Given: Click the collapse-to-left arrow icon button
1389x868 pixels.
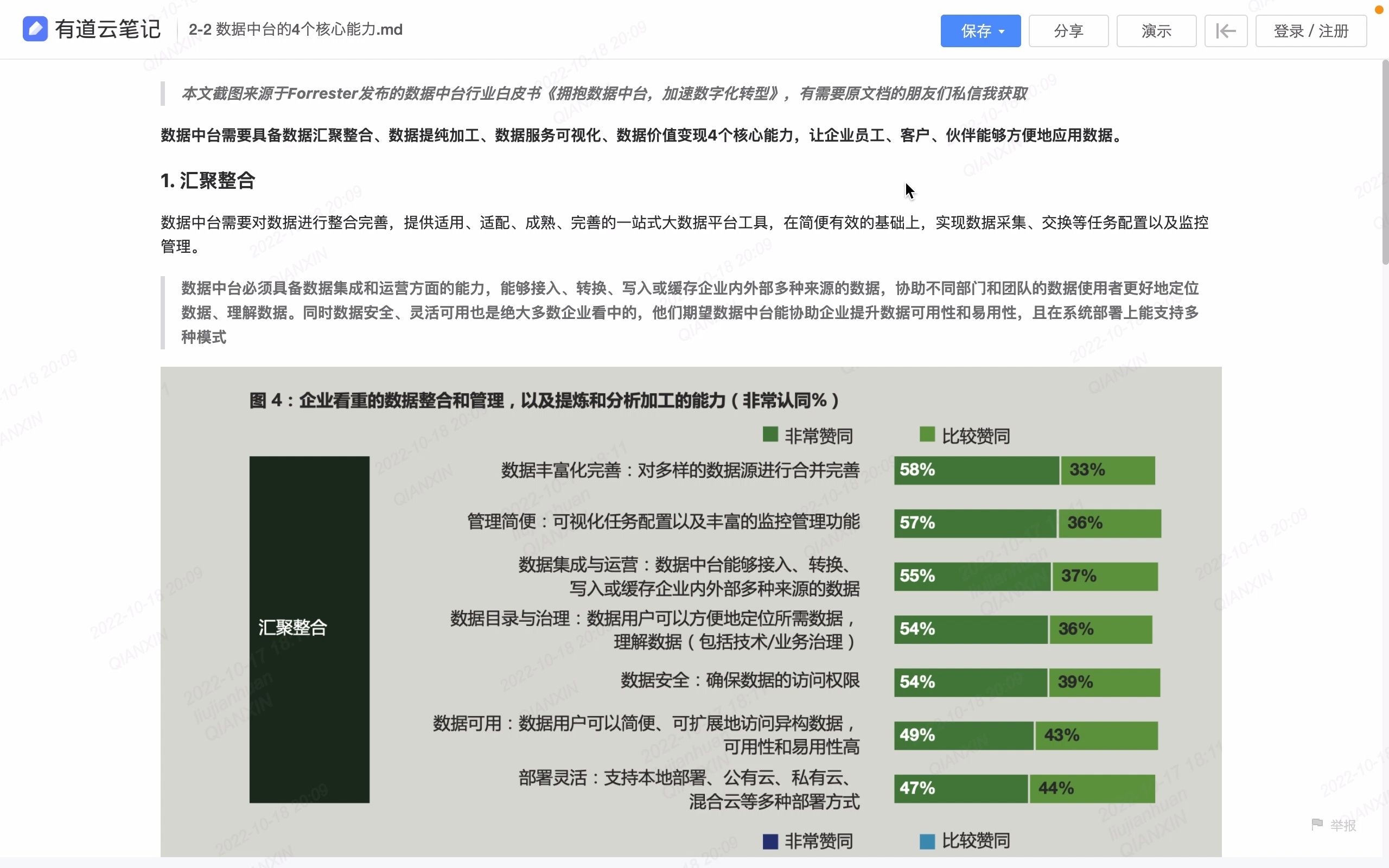Looking at the screenshot, I should pos(1226,31).
